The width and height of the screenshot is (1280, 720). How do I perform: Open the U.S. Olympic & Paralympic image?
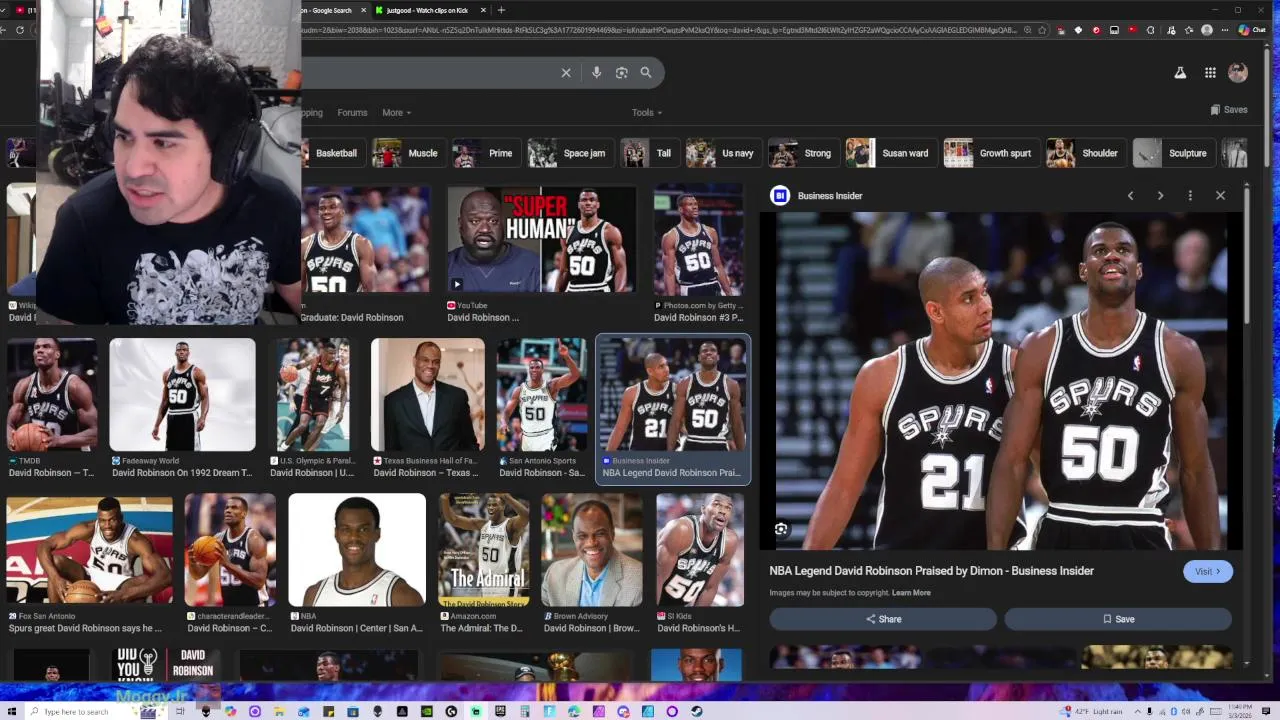click(x=313, y=395)
